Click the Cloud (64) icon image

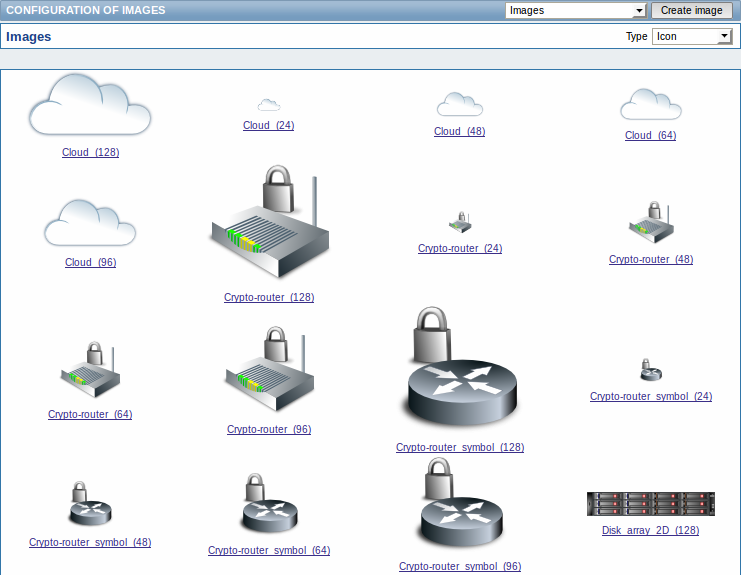pos(651,104)
